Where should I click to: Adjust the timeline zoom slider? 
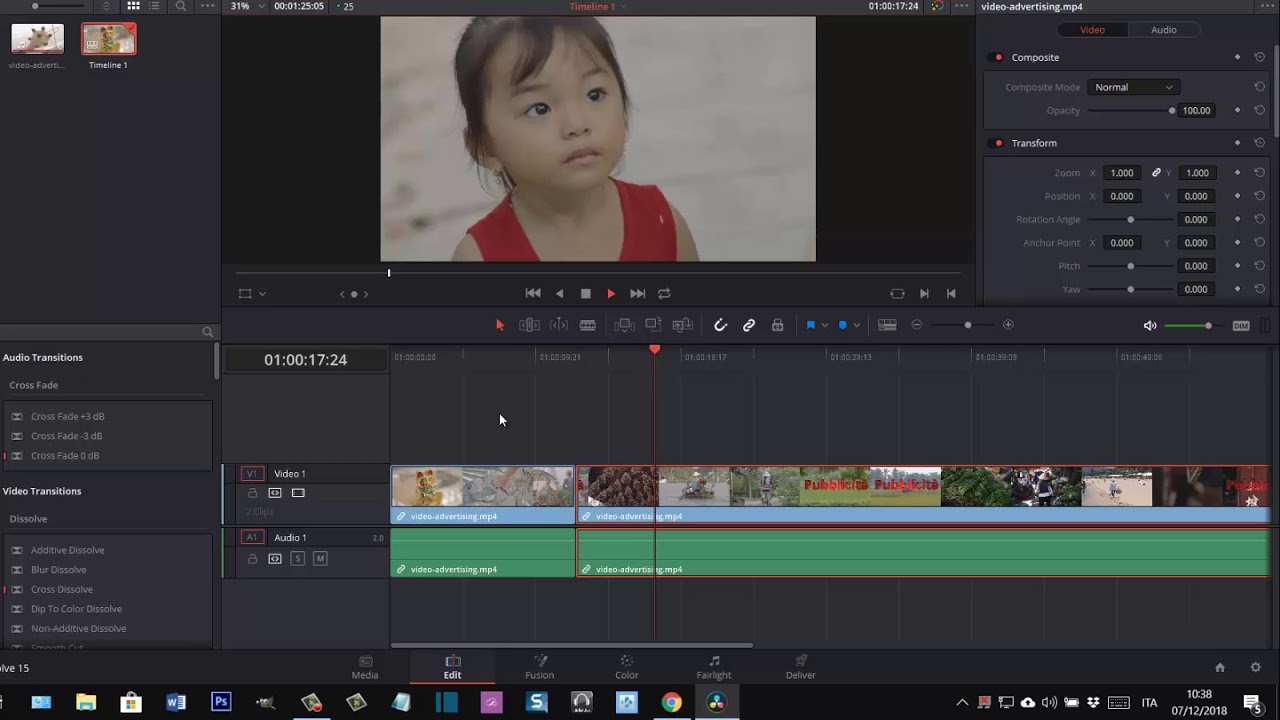coord(967,325)
